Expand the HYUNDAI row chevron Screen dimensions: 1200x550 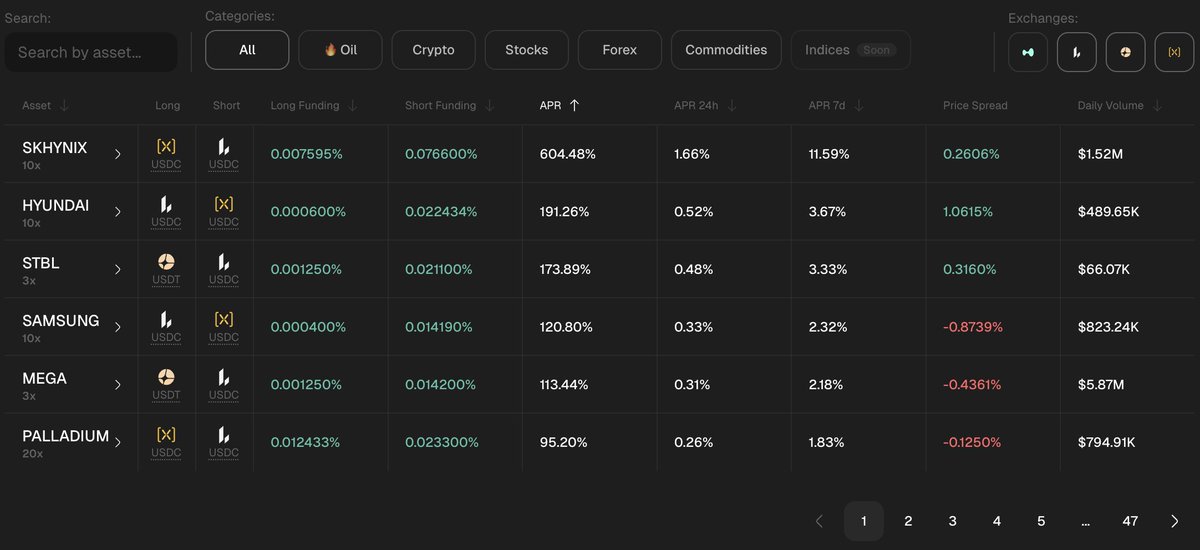[x=118, y=212]
